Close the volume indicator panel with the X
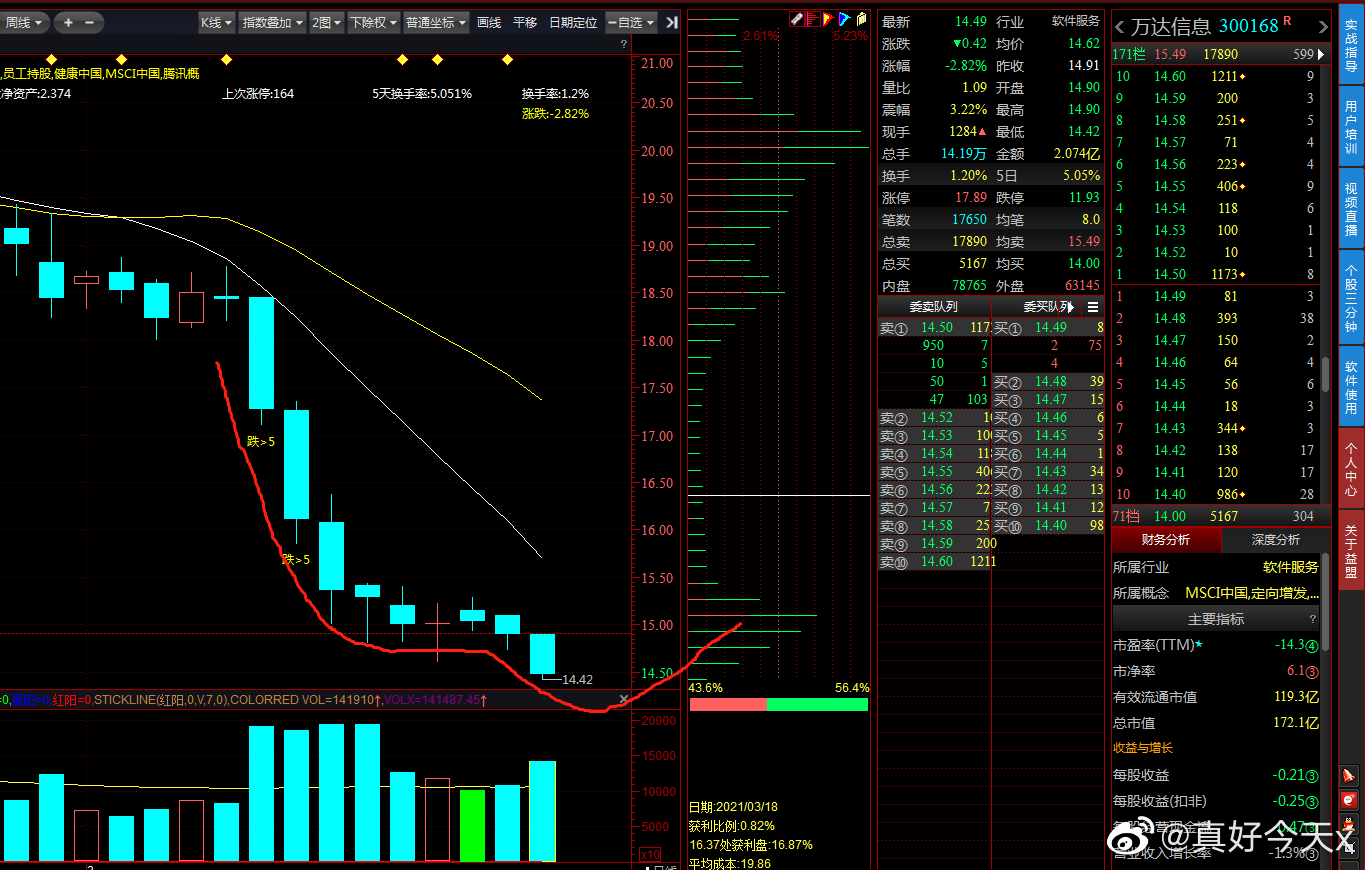This screenshot has height=870, width=1365. coord(624,700)
